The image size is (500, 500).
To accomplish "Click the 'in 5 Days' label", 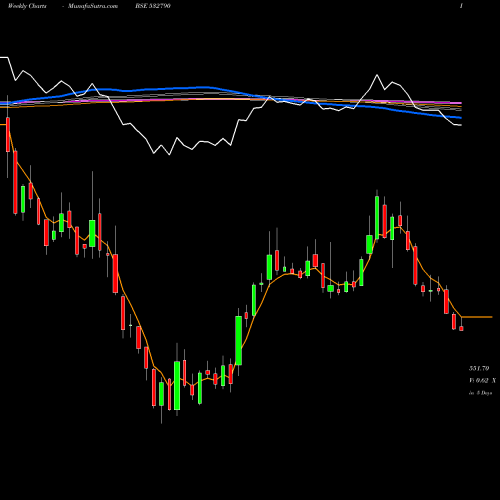I will pyautogui.click(x=480, y=393).
